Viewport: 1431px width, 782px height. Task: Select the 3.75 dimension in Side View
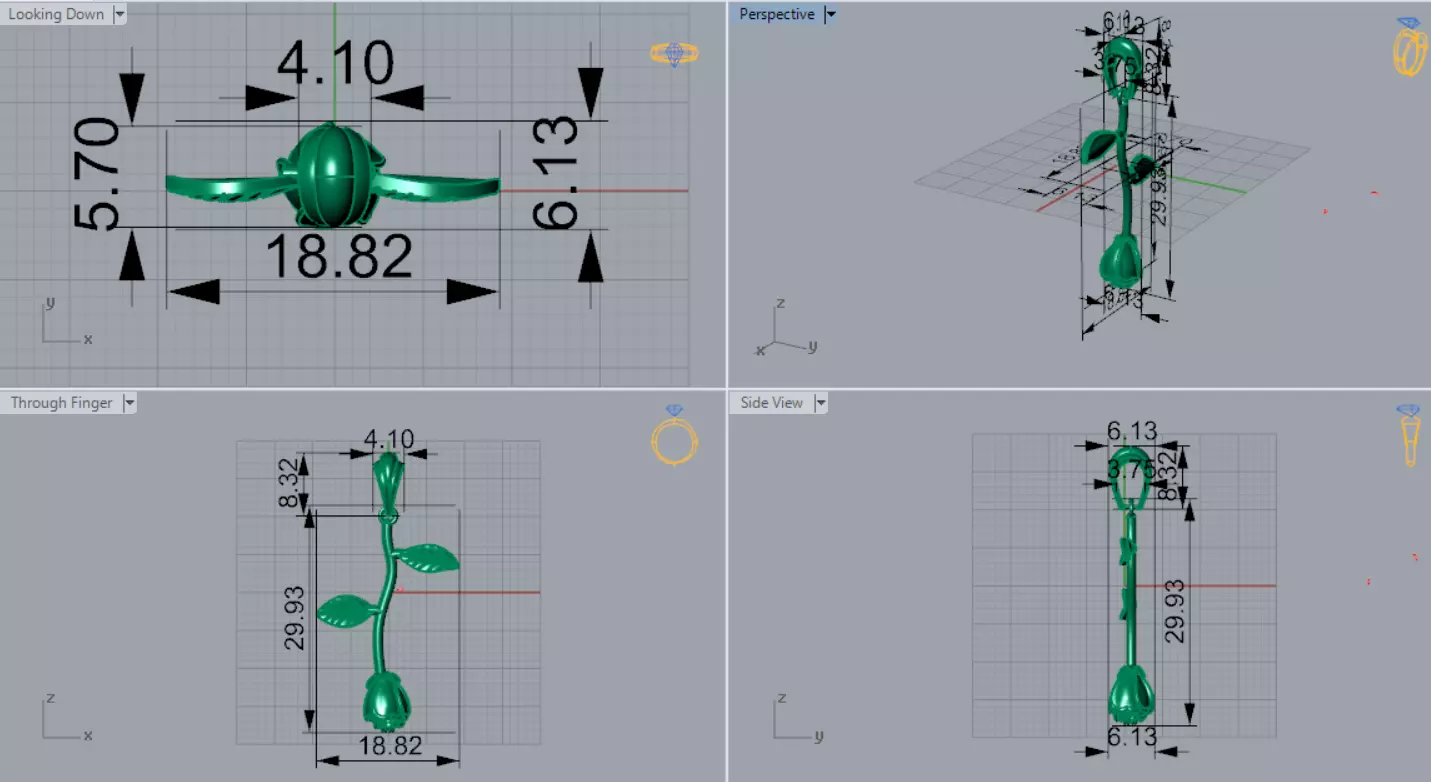1131,468
